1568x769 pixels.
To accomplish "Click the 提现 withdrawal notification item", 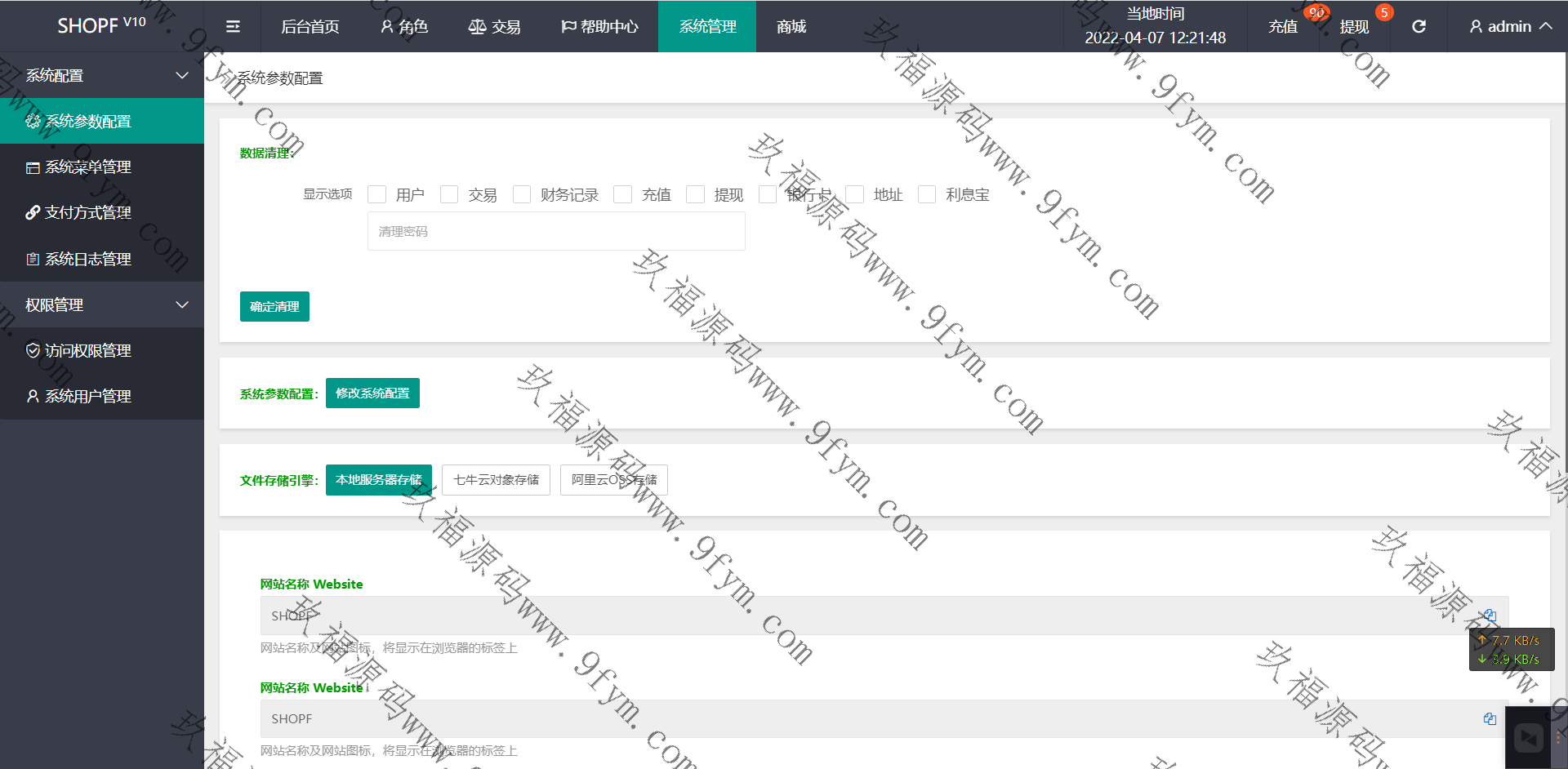I will (x=1354, y=27).
